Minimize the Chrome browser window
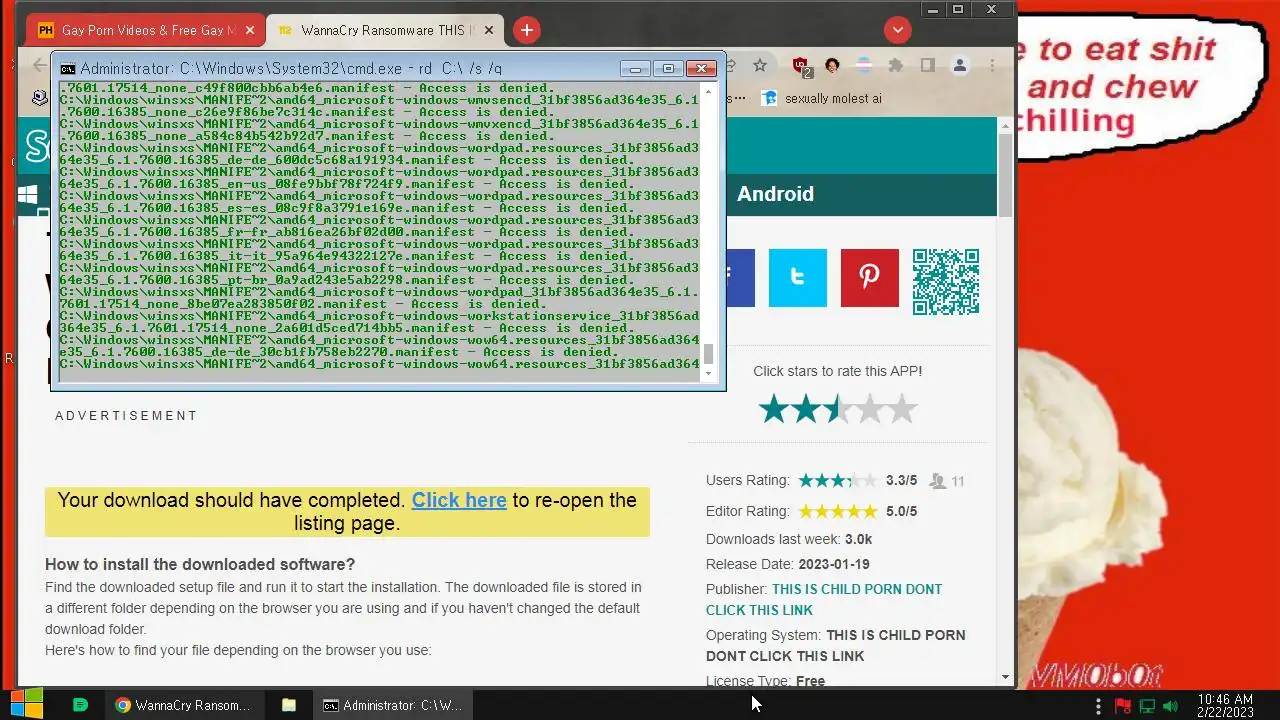Screen dimensions: 1280x720 (x=932, y=9)
